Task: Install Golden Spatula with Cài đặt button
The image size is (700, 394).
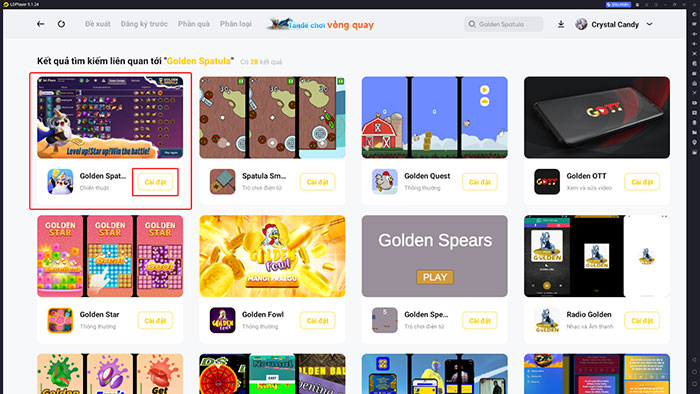Action: click(155, 182)
